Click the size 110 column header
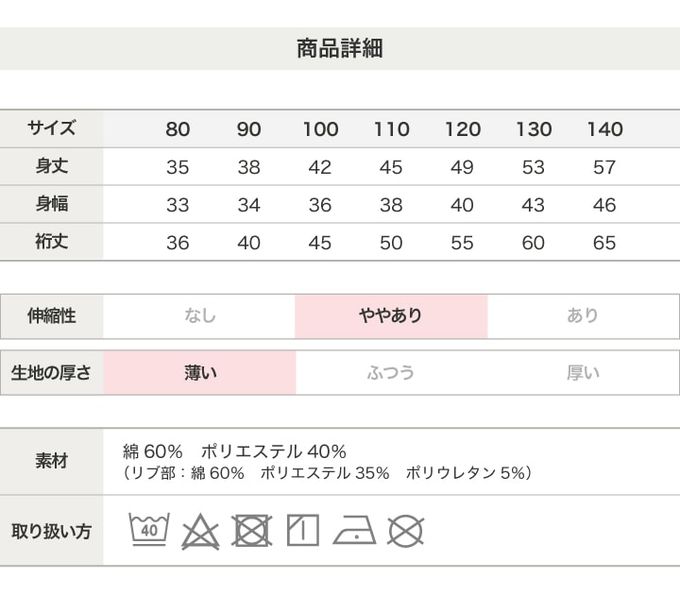The height and width of the screenshot is (595, 680). tap(391, 129)
